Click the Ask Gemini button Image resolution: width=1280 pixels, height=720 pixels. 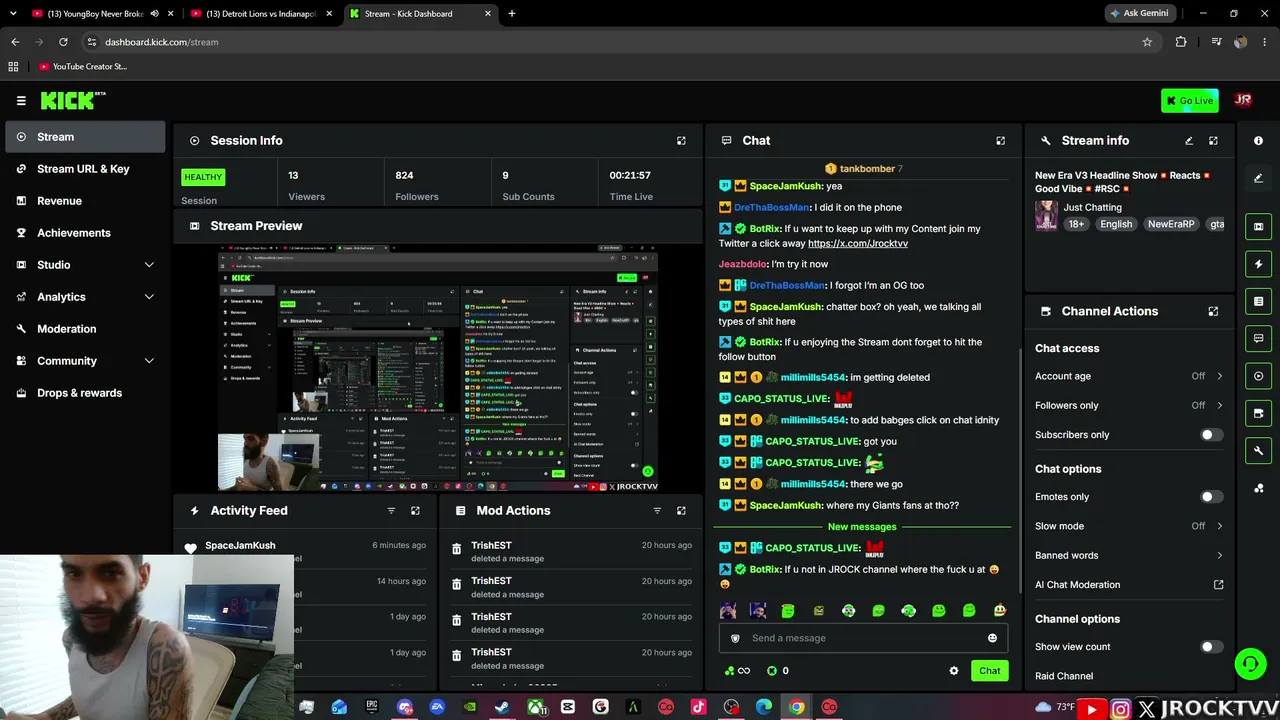pos(1139,14)
